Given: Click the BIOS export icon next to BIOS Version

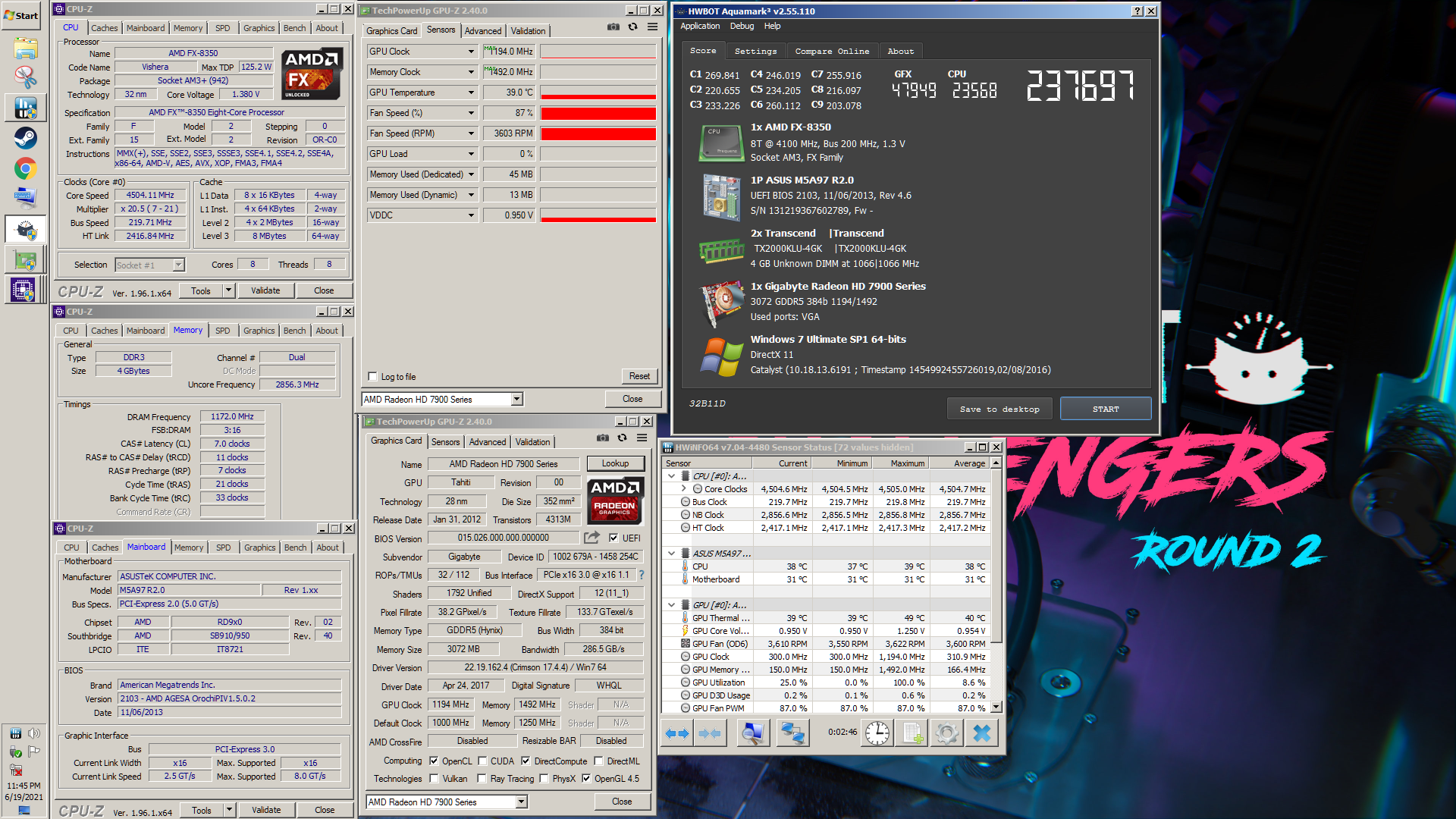Looking at the screenshot, I should pos(591,538).
